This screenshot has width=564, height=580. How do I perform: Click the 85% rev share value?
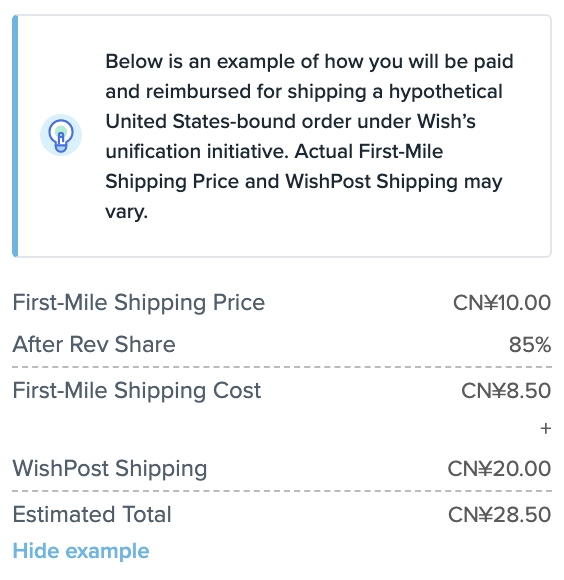coord(530,345)
